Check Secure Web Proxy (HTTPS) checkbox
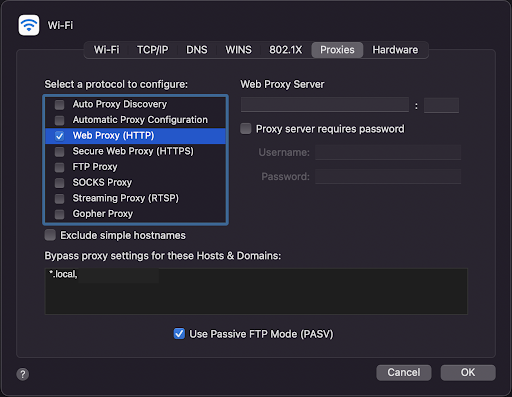This screenshot has width=512, height=397. tap(60, 151)
